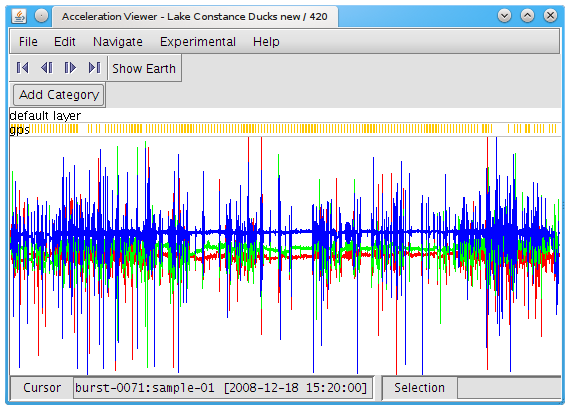Maximize the Acceleration Viewer window

527,16
